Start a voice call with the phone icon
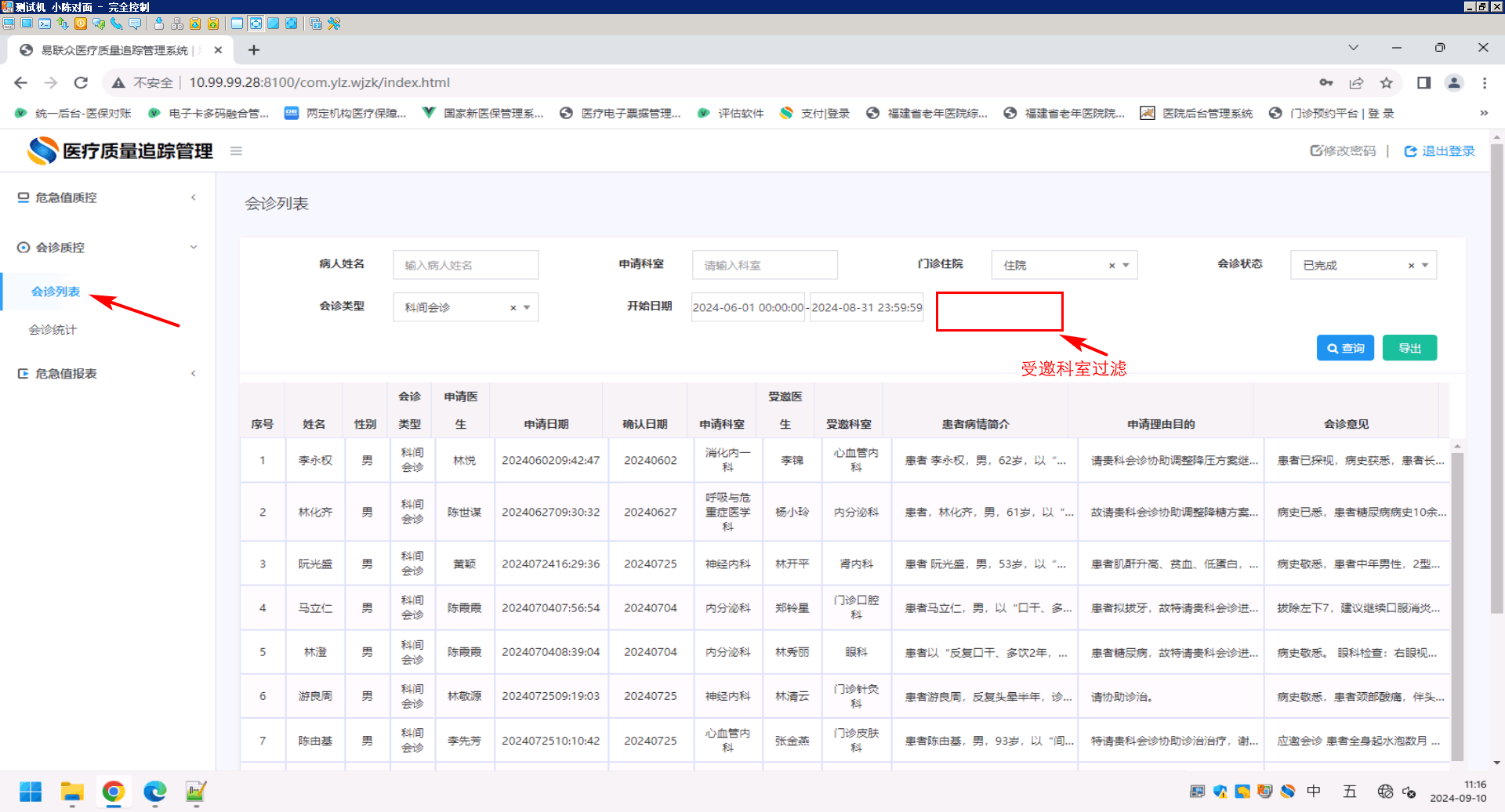Screen dimensions: 1505x812 pos(117,24)
